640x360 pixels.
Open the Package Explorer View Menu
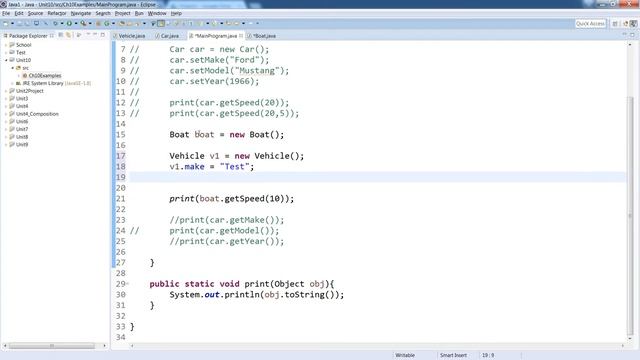tap(79, 36)
